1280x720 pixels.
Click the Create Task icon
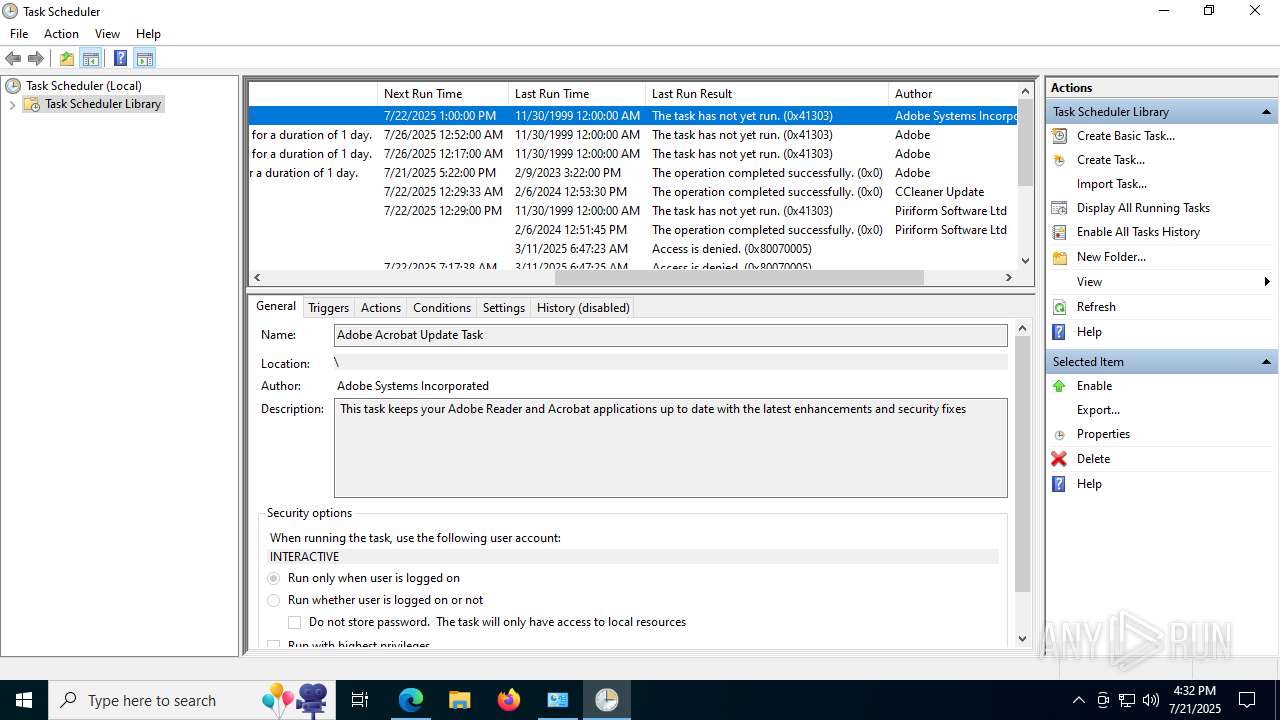[x=1059, y=160]
